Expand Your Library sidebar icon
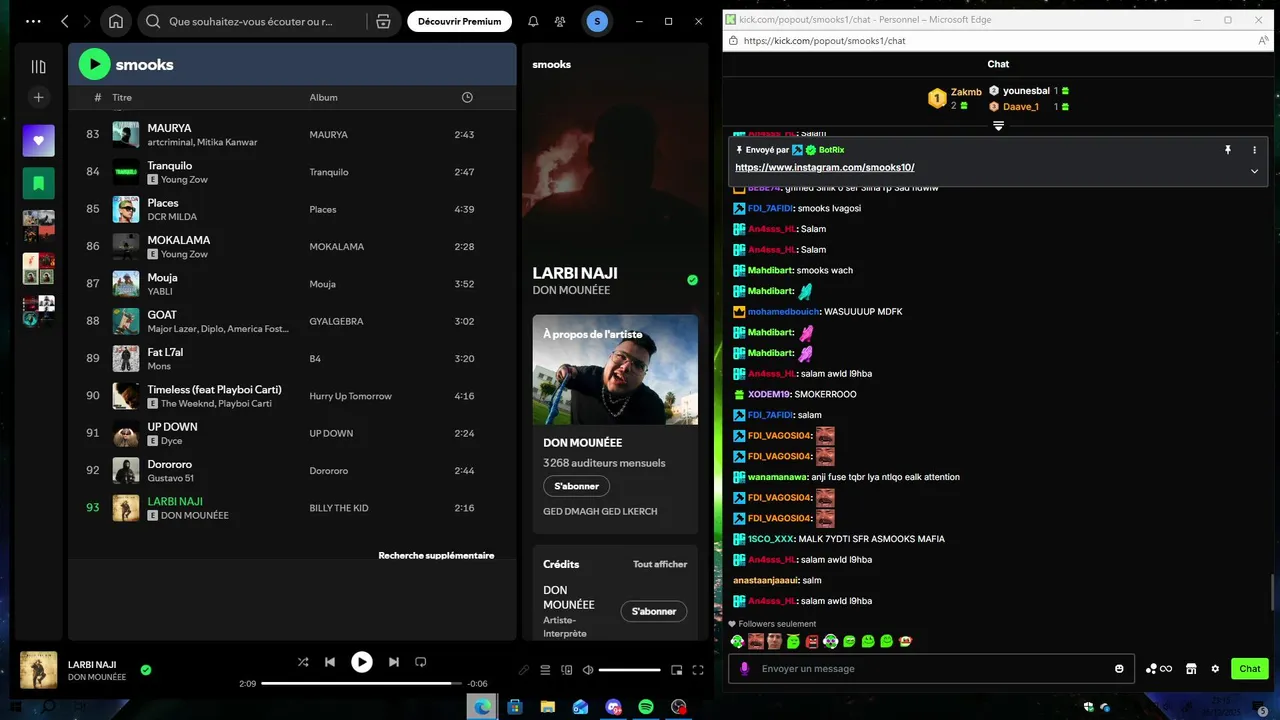 pos(38,66)
